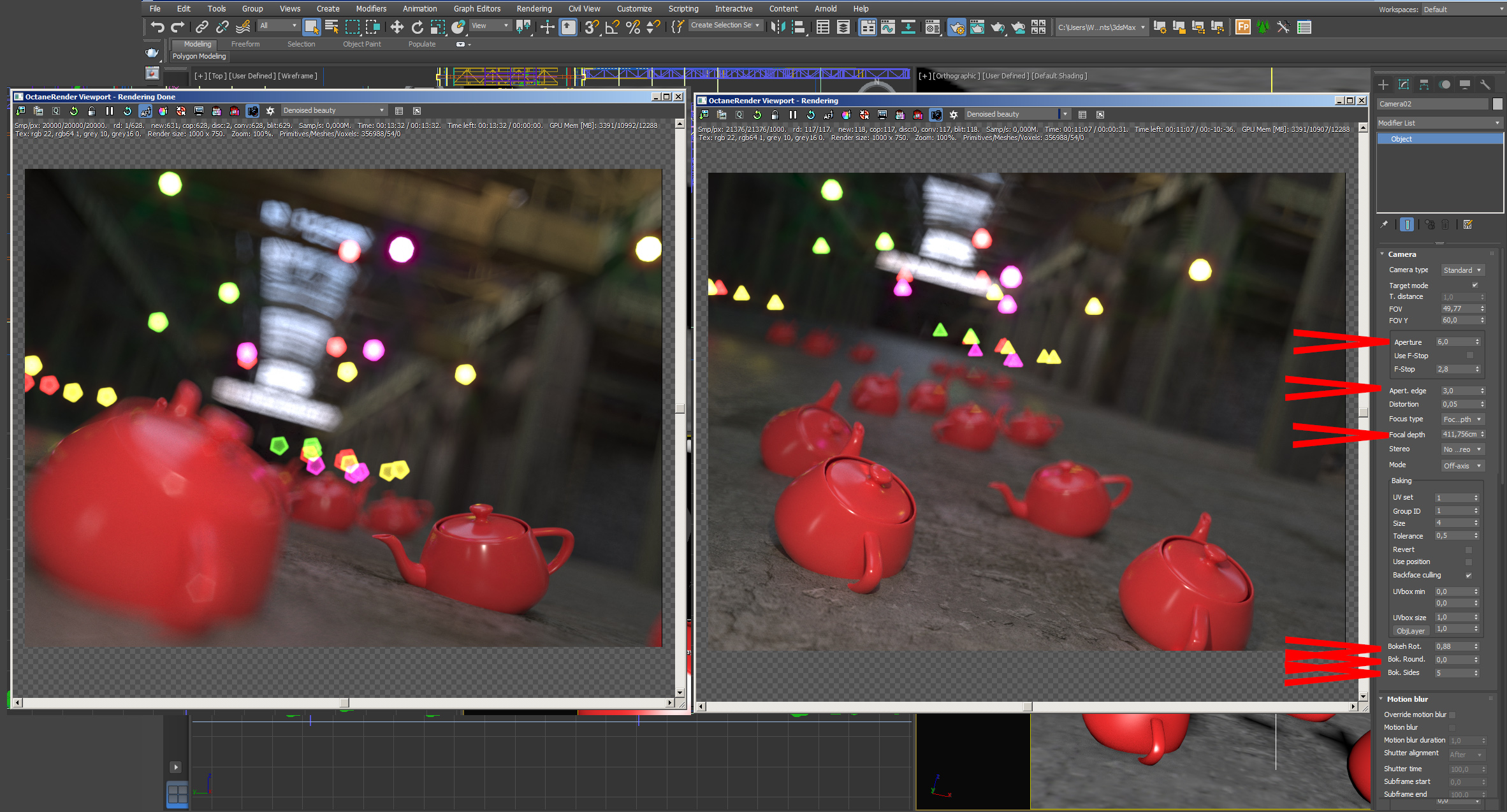Toggle the Target mode checkbox
Viewport: 1507px width, 812px height.
1474,285
